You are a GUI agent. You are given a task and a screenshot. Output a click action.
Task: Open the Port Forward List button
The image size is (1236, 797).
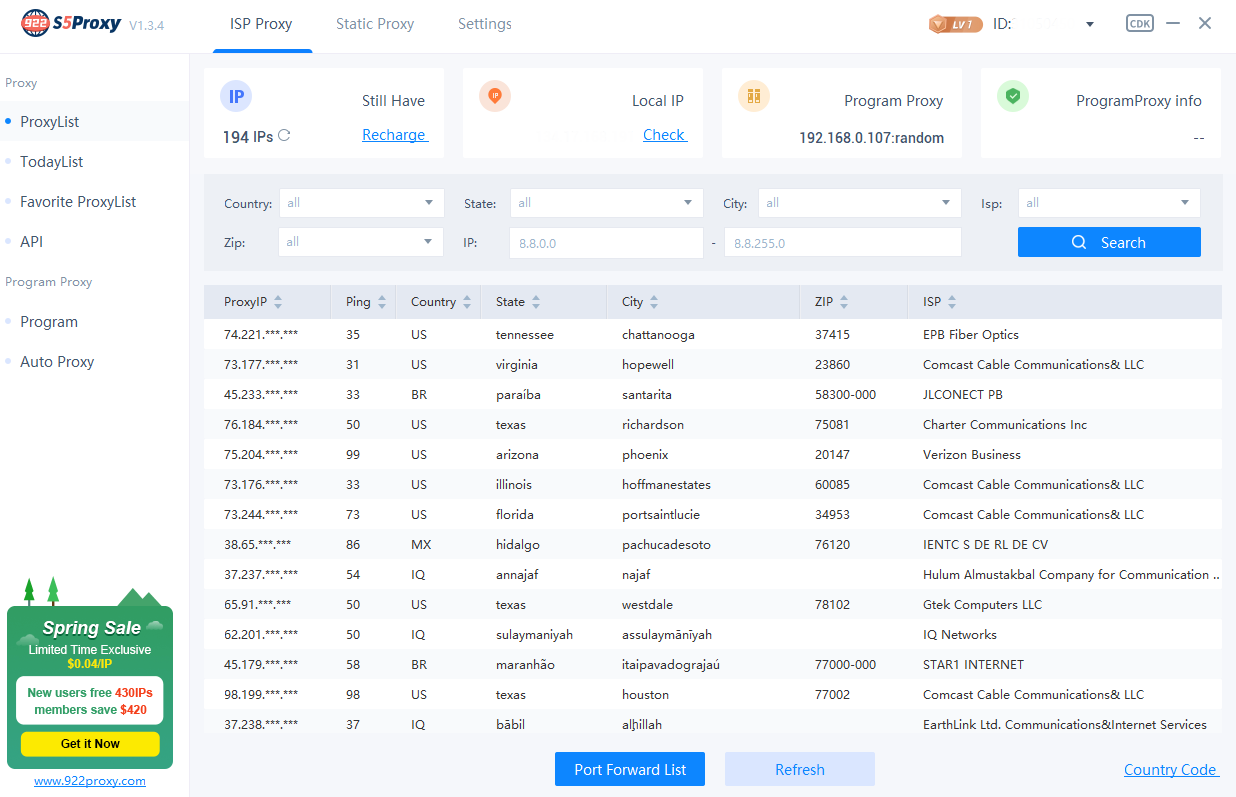[x=630, y=769]
